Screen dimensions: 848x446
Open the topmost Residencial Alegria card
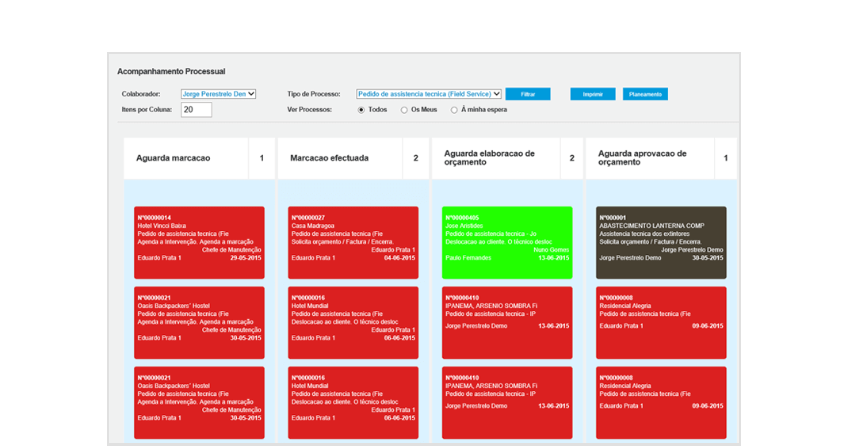coord(661,322)
